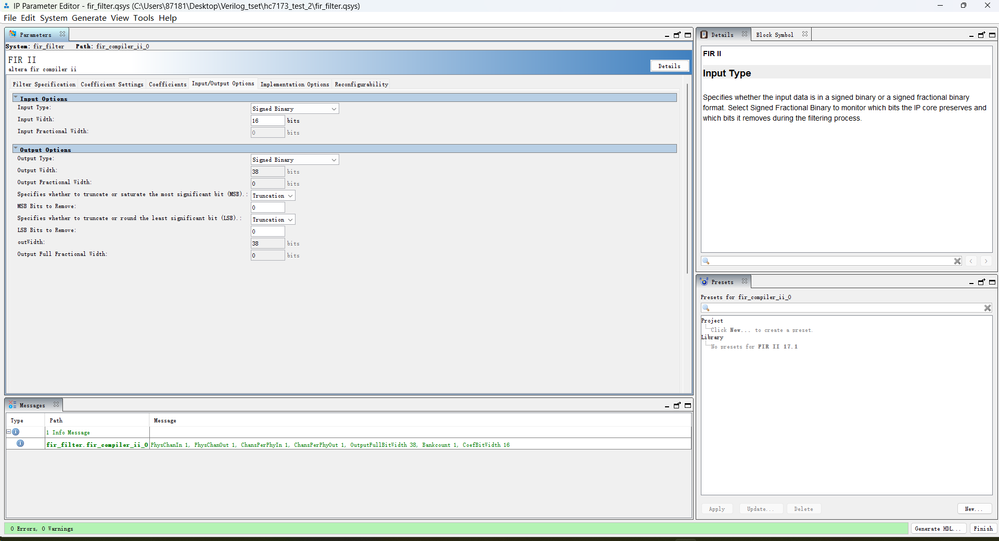
Task: Open the View menu
Action: (120, 18)
